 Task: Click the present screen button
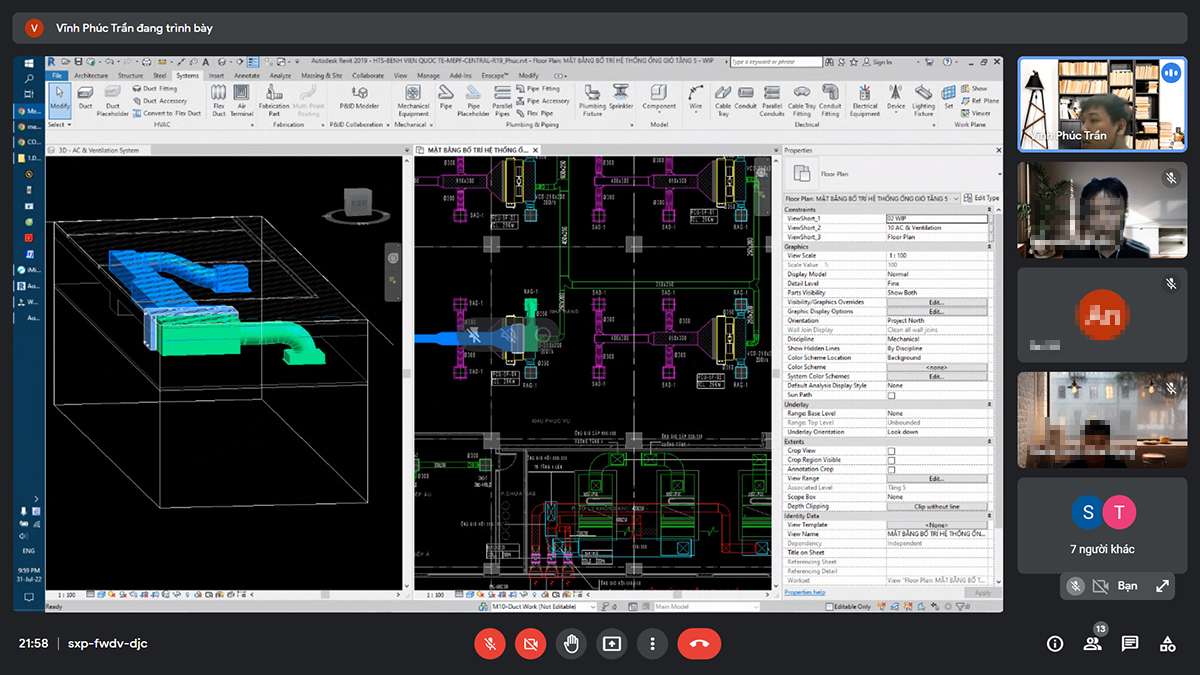click(612, 643)
